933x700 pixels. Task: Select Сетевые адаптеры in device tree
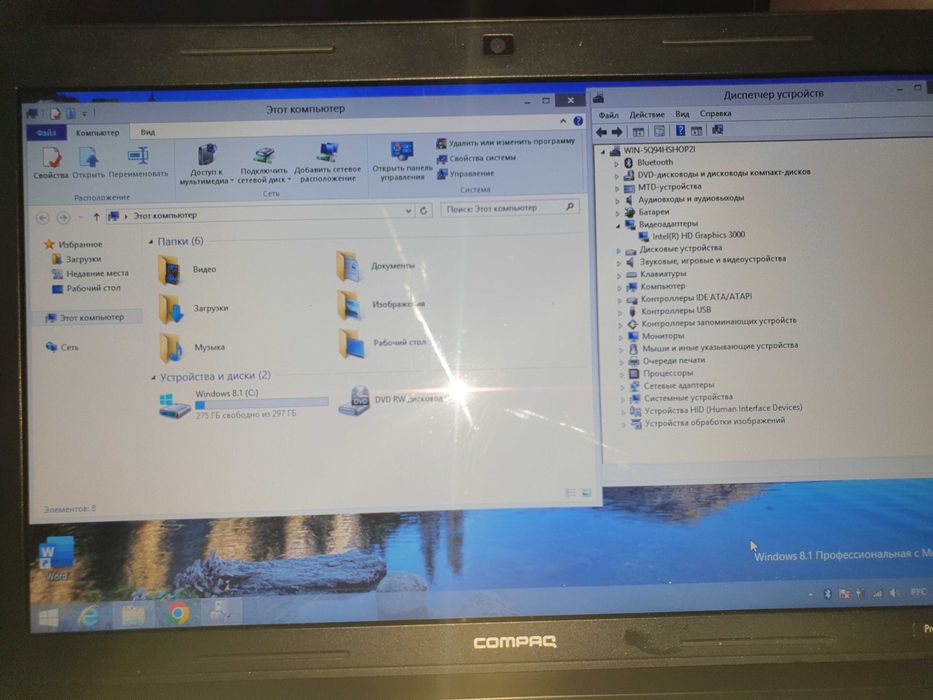coord(672,386)
